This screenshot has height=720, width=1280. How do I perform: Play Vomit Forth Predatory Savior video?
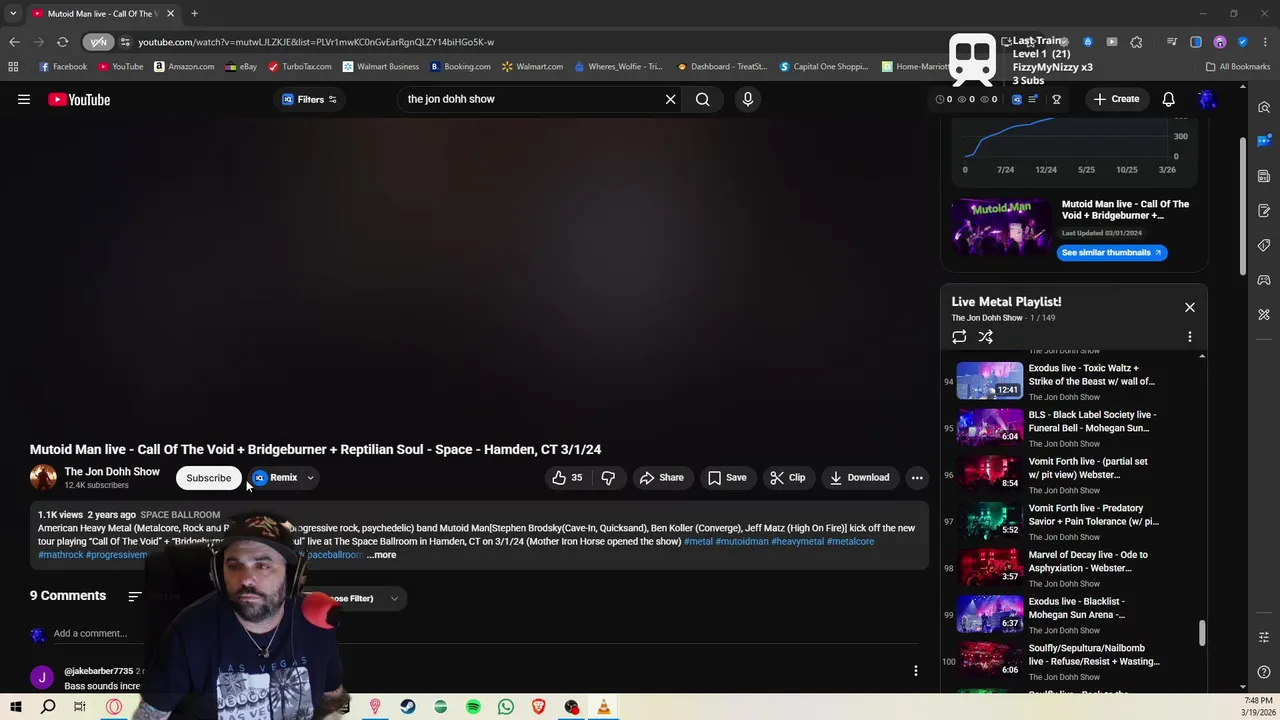[x=1068, y=521]
